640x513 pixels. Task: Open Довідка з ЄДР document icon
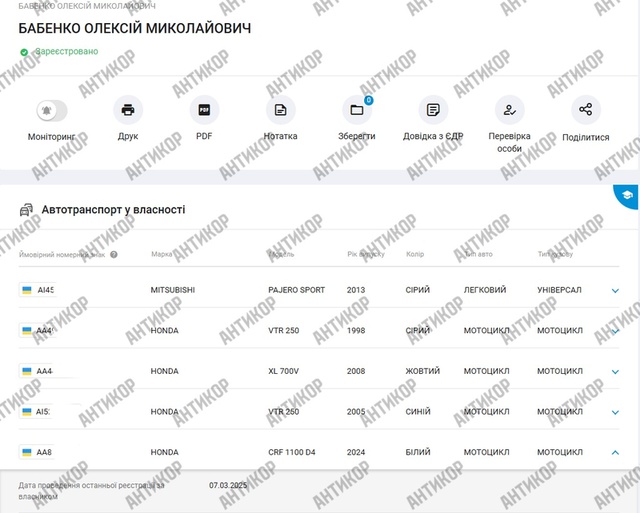tap(433, 110)
